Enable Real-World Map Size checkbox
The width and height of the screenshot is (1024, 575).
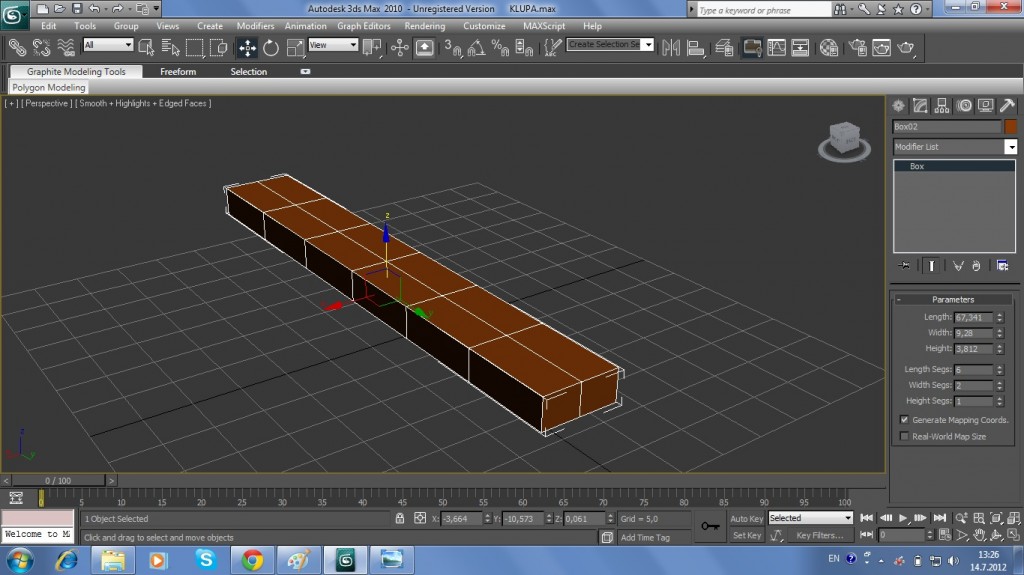pos(904,436)
